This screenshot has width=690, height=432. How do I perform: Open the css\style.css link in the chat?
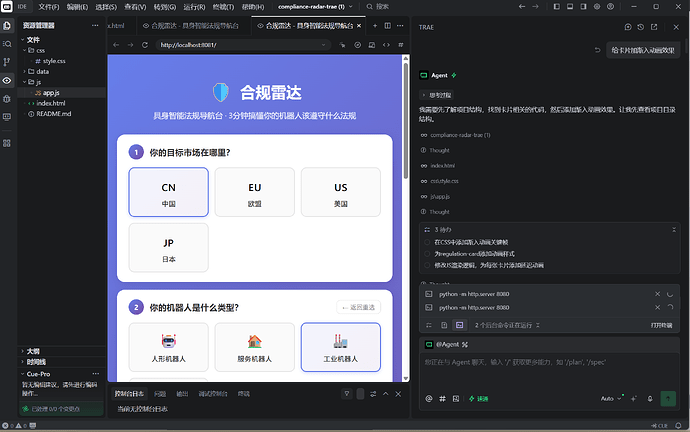(x=444, y=181)
